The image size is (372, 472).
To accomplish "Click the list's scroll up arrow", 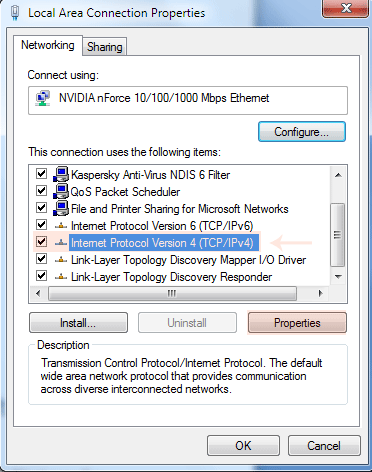I will point(338,175).
